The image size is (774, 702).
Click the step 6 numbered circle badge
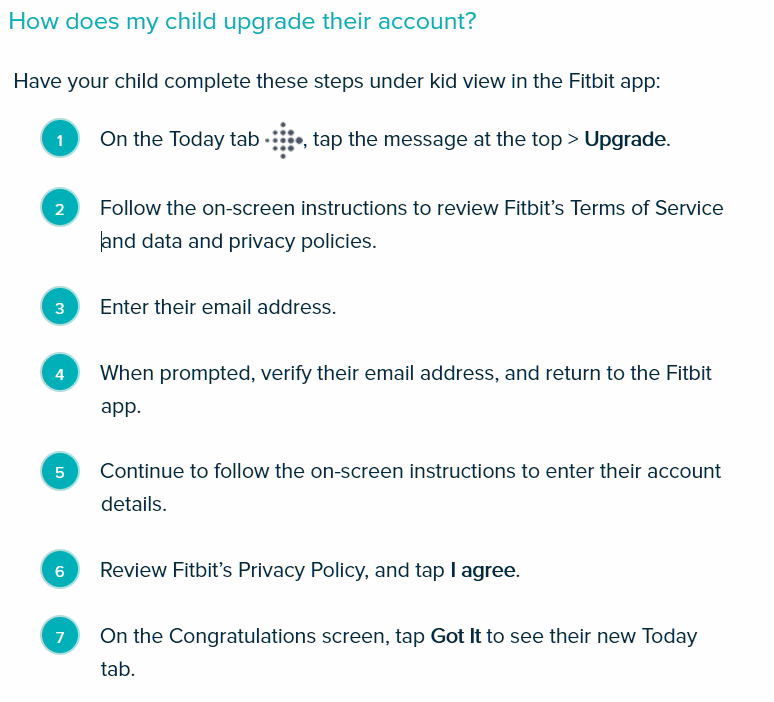(x=60, y=570)
